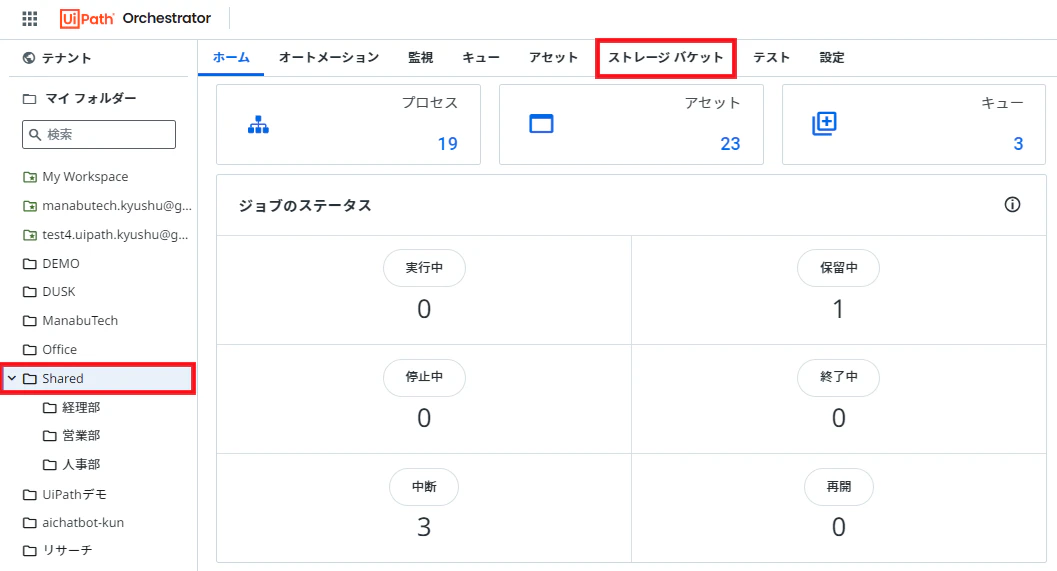
Task: Select the マイ フォルダー heading
Action: 90,99
